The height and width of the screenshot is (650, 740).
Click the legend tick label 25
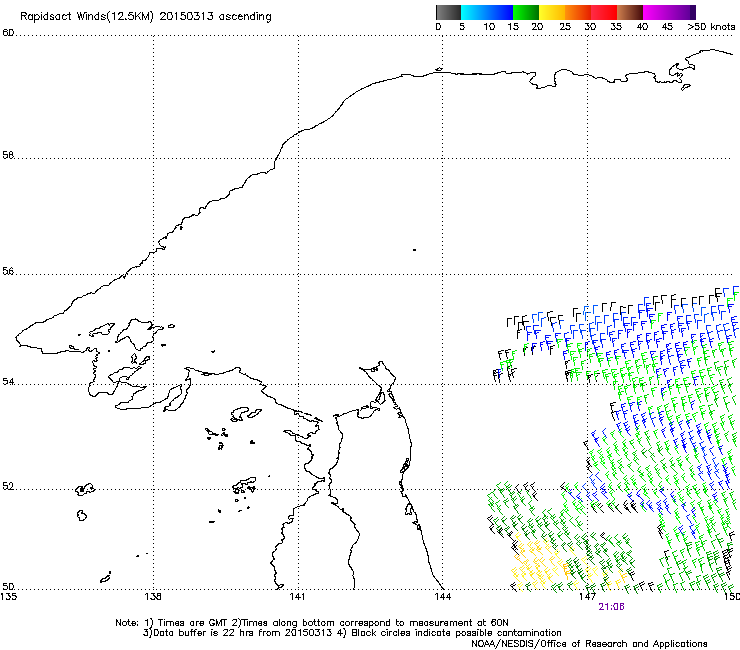point(565,27)
